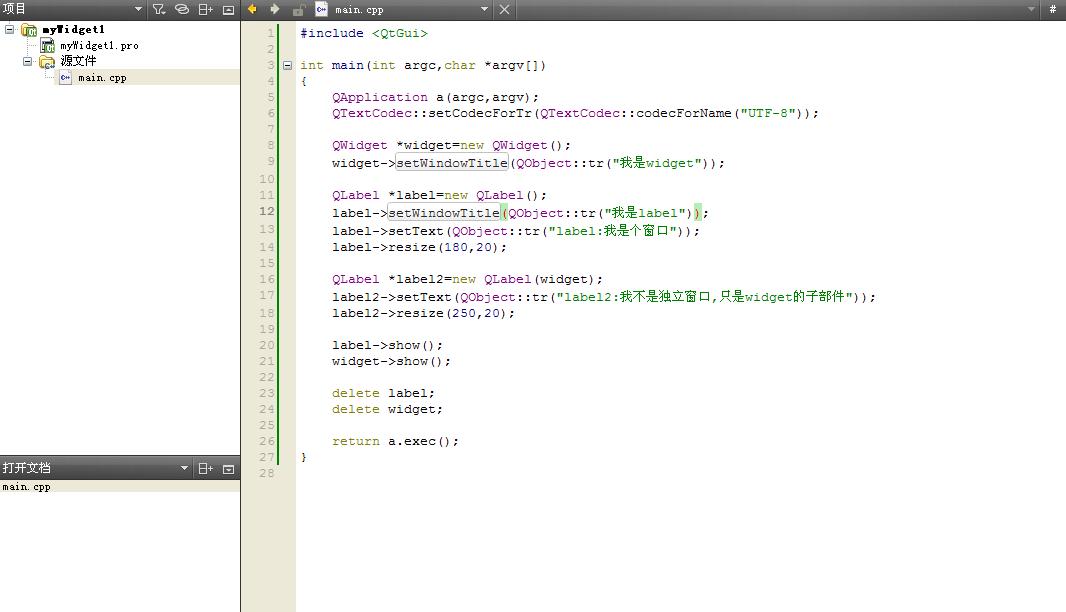This screenshot has width=1066, height=612.
Task: Click the C++ file icon in editor toolbar
Action: click(x=322, y=10)
